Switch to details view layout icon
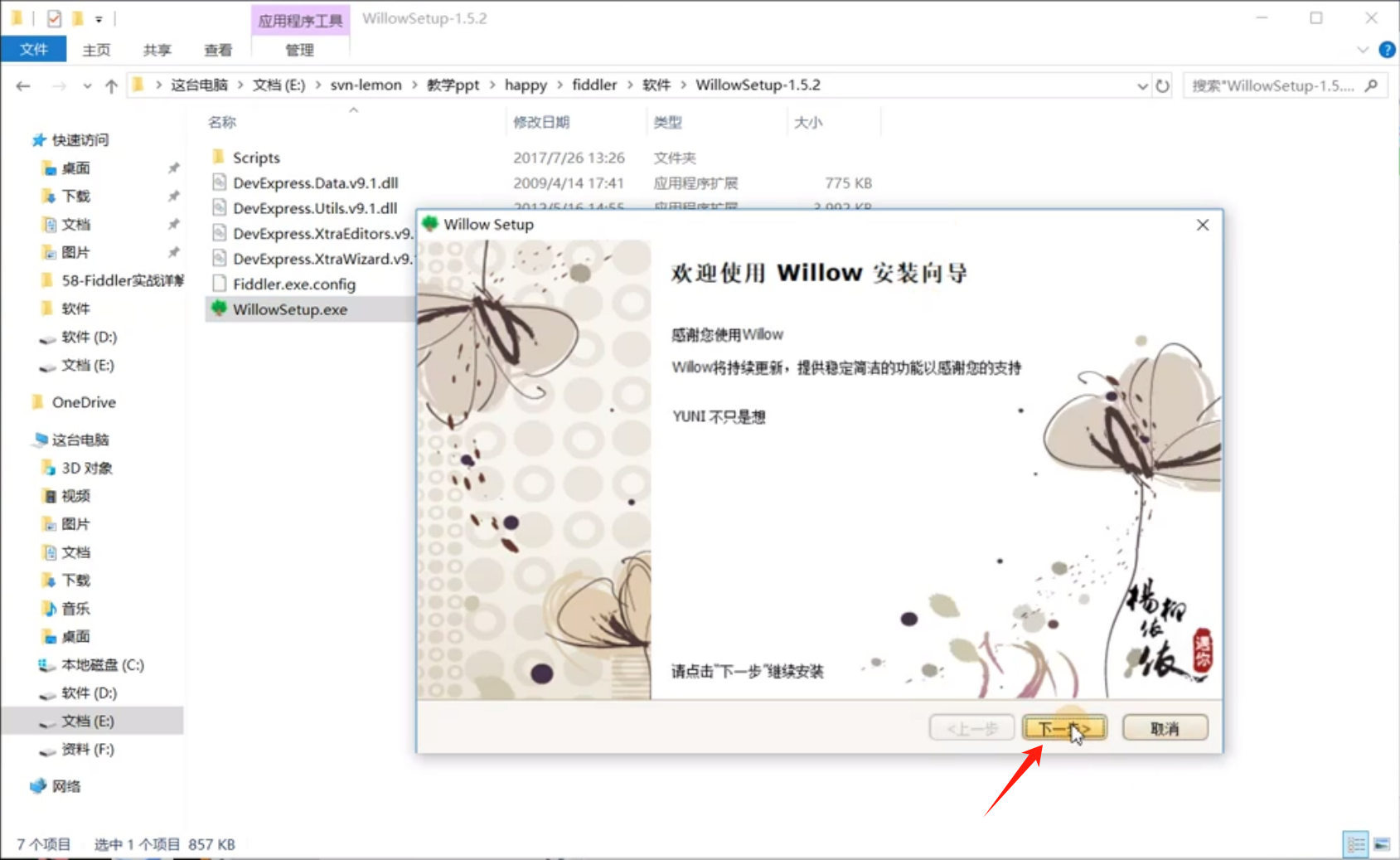 (1356, 845)
